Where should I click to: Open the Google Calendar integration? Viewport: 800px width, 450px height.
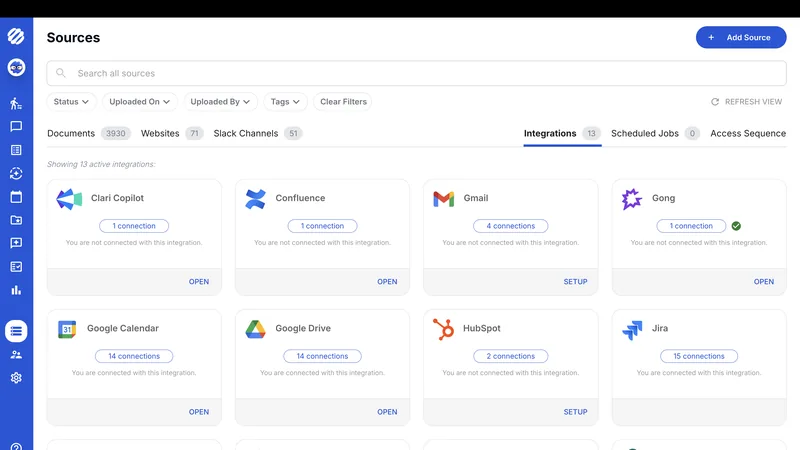pos(198,412)
